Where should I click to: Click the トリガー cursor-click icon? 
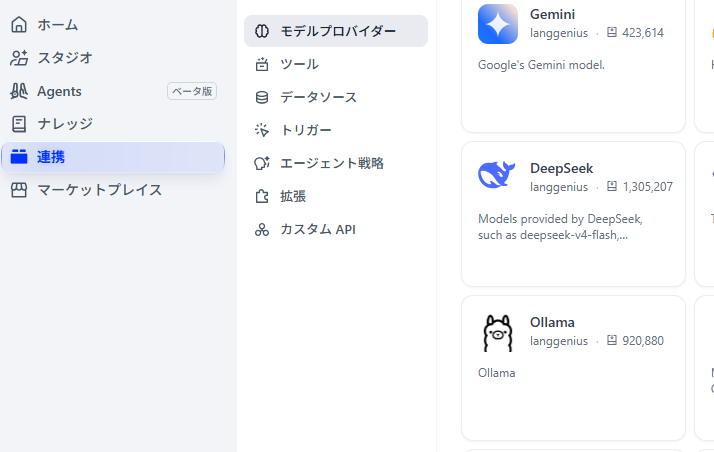[262, 130]
